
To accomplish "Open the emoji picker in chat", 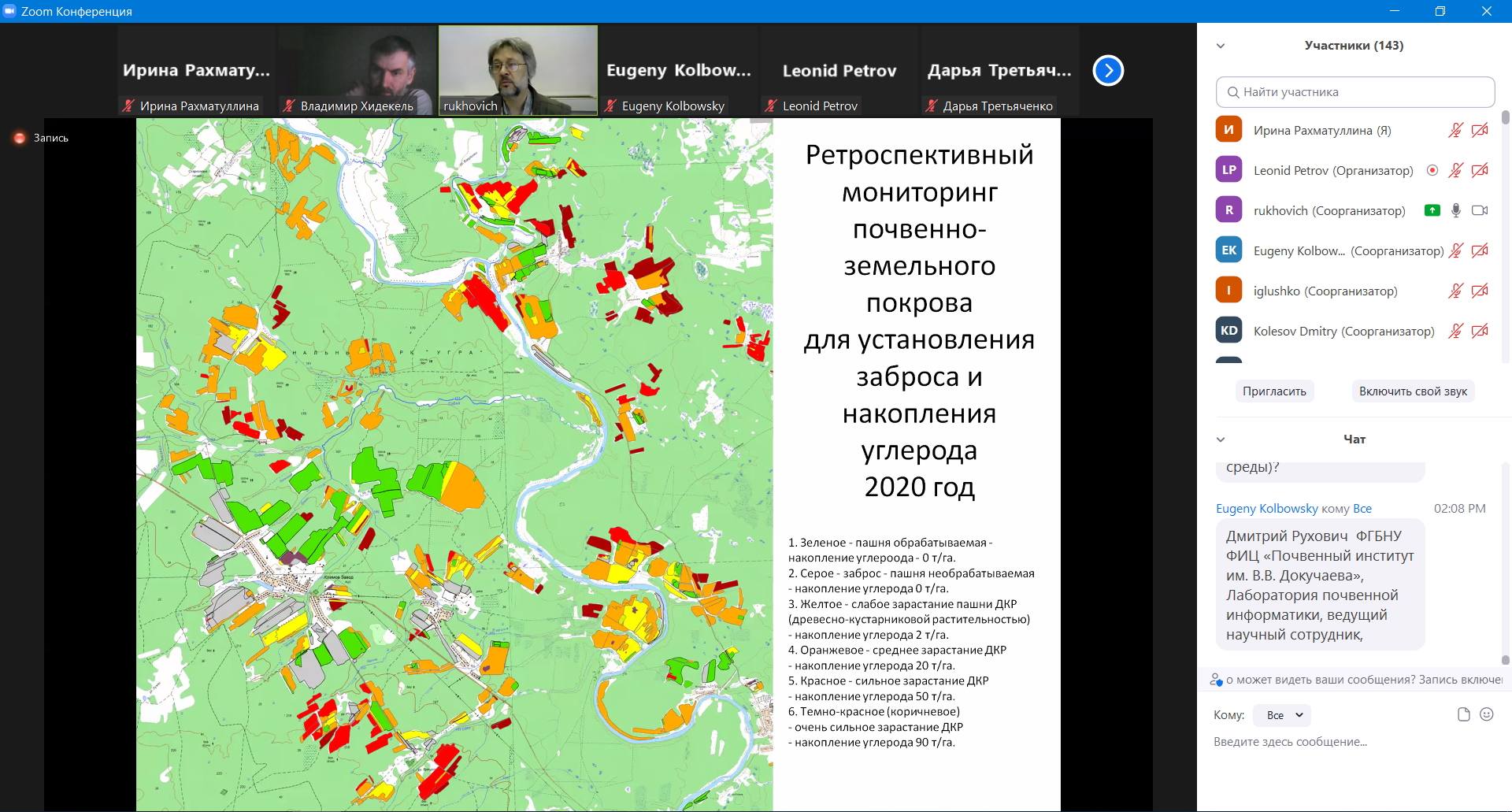I will point(1487,714).
